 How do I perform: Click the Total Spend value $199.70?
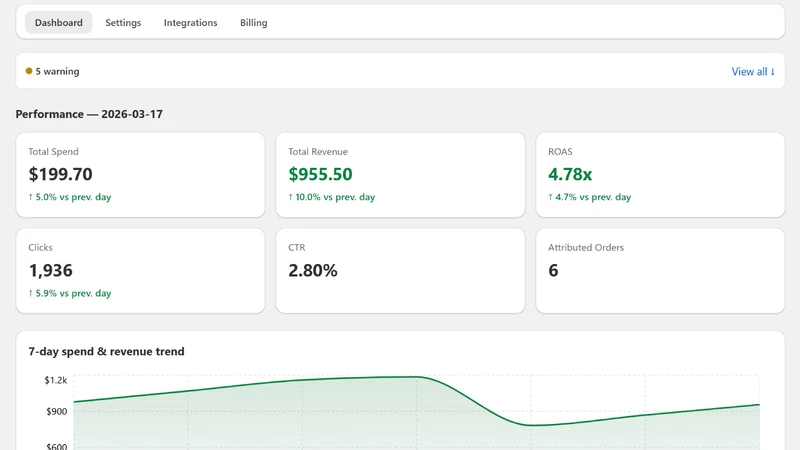[x=60, y=174]
